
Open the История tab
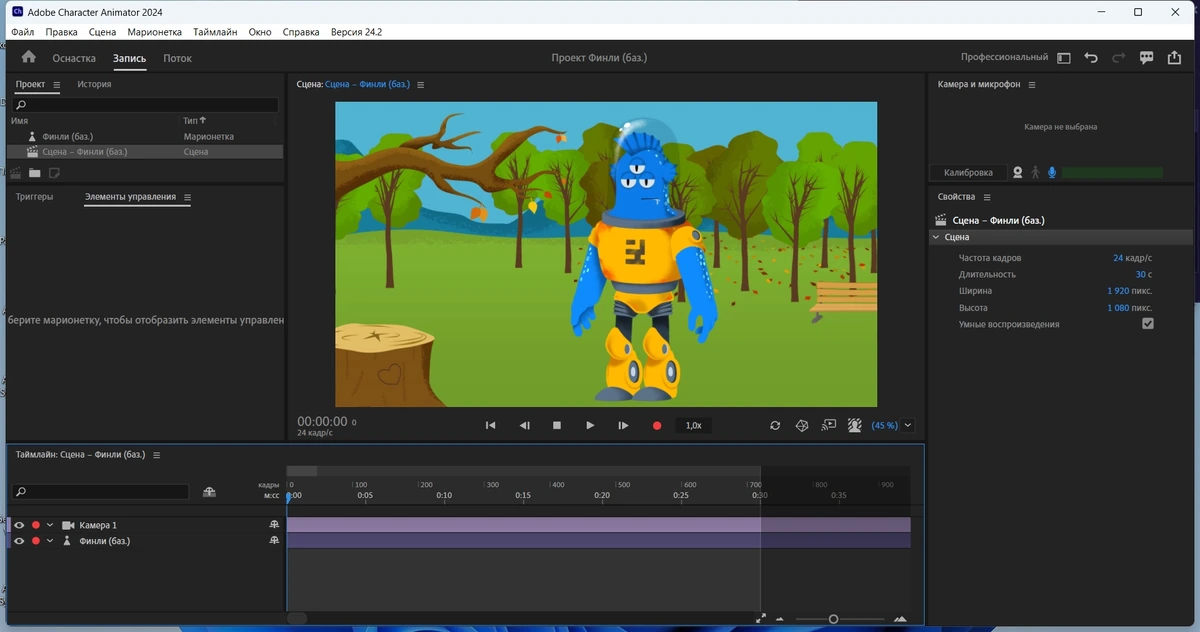(94, 84)
